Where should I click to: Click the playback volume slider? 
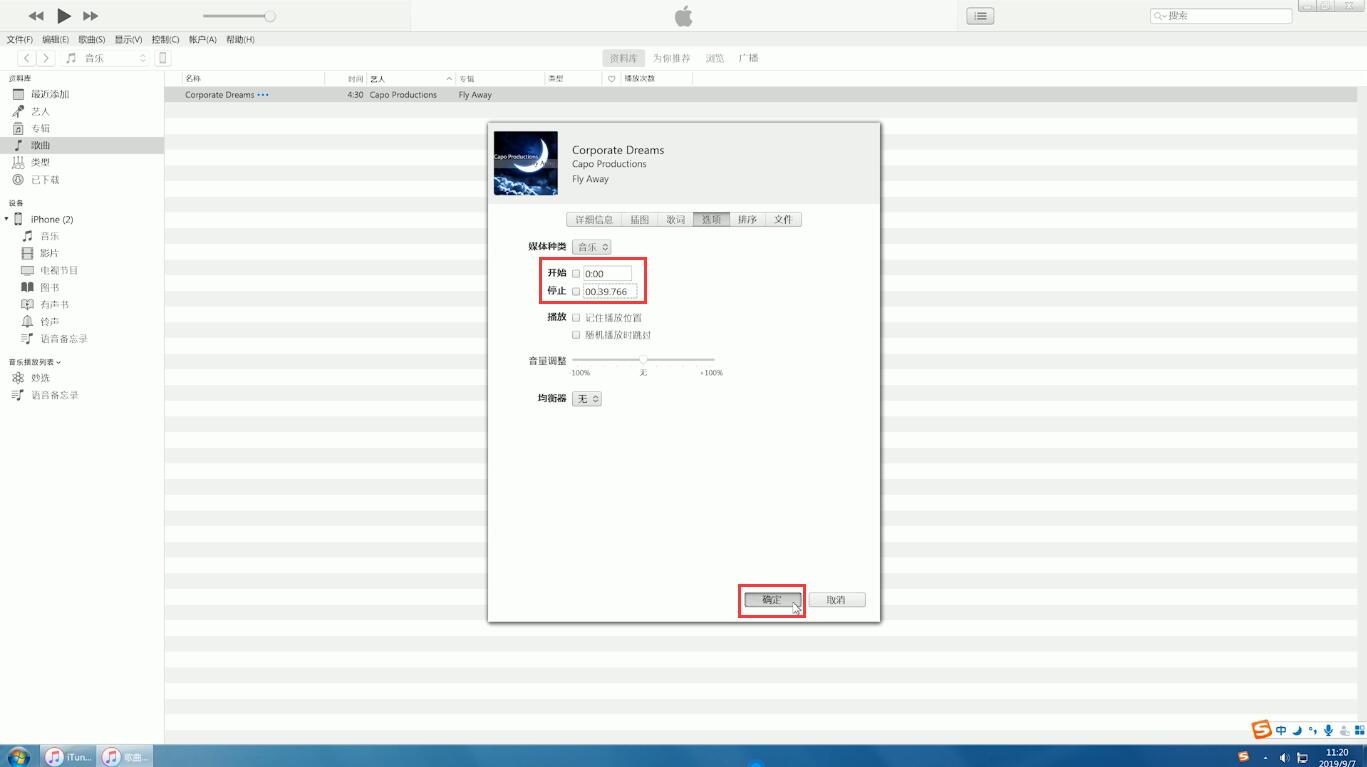(237, 16)
